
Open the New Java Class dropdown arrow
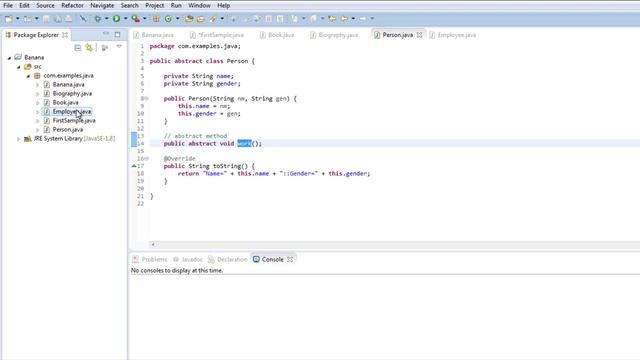click(x=178, y=19)
